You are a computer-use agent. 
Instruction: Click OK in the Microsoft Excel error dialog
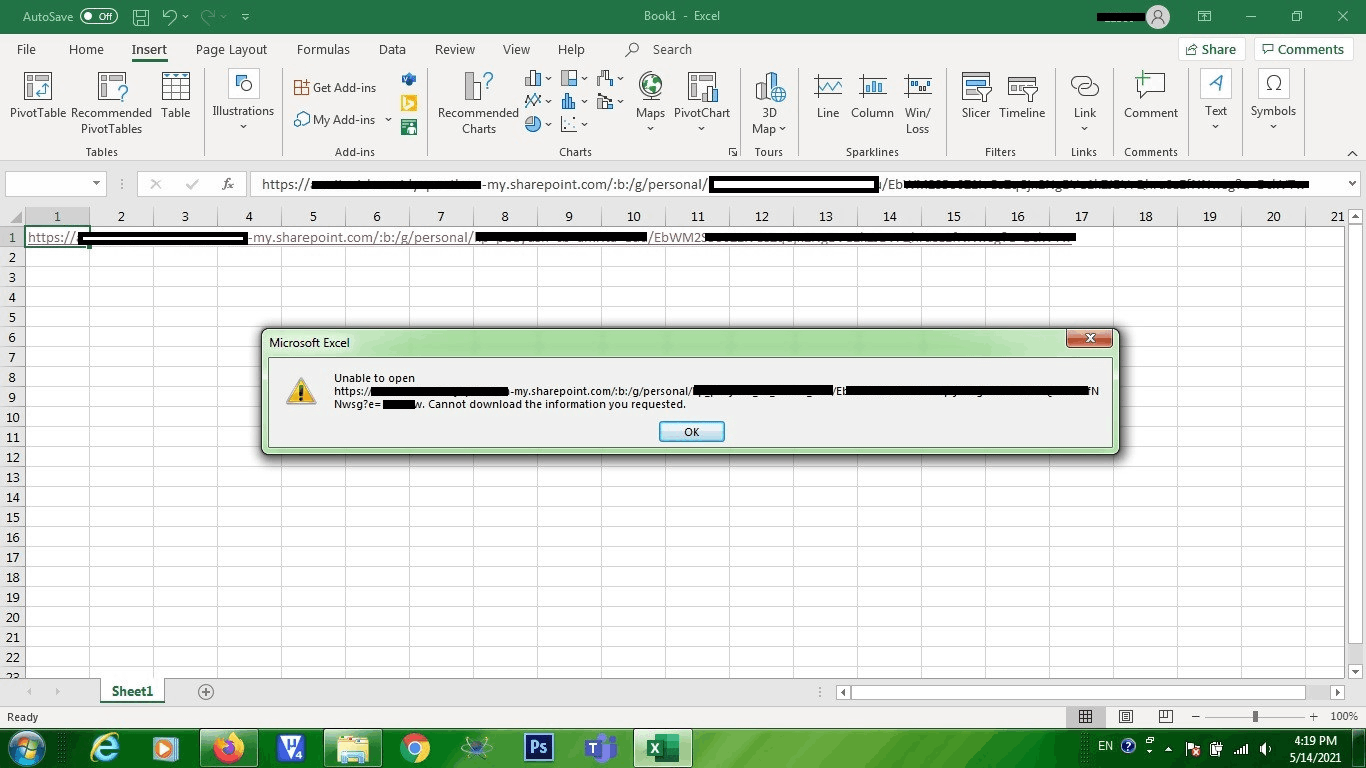pyautogui.click(x=691, y=432)
